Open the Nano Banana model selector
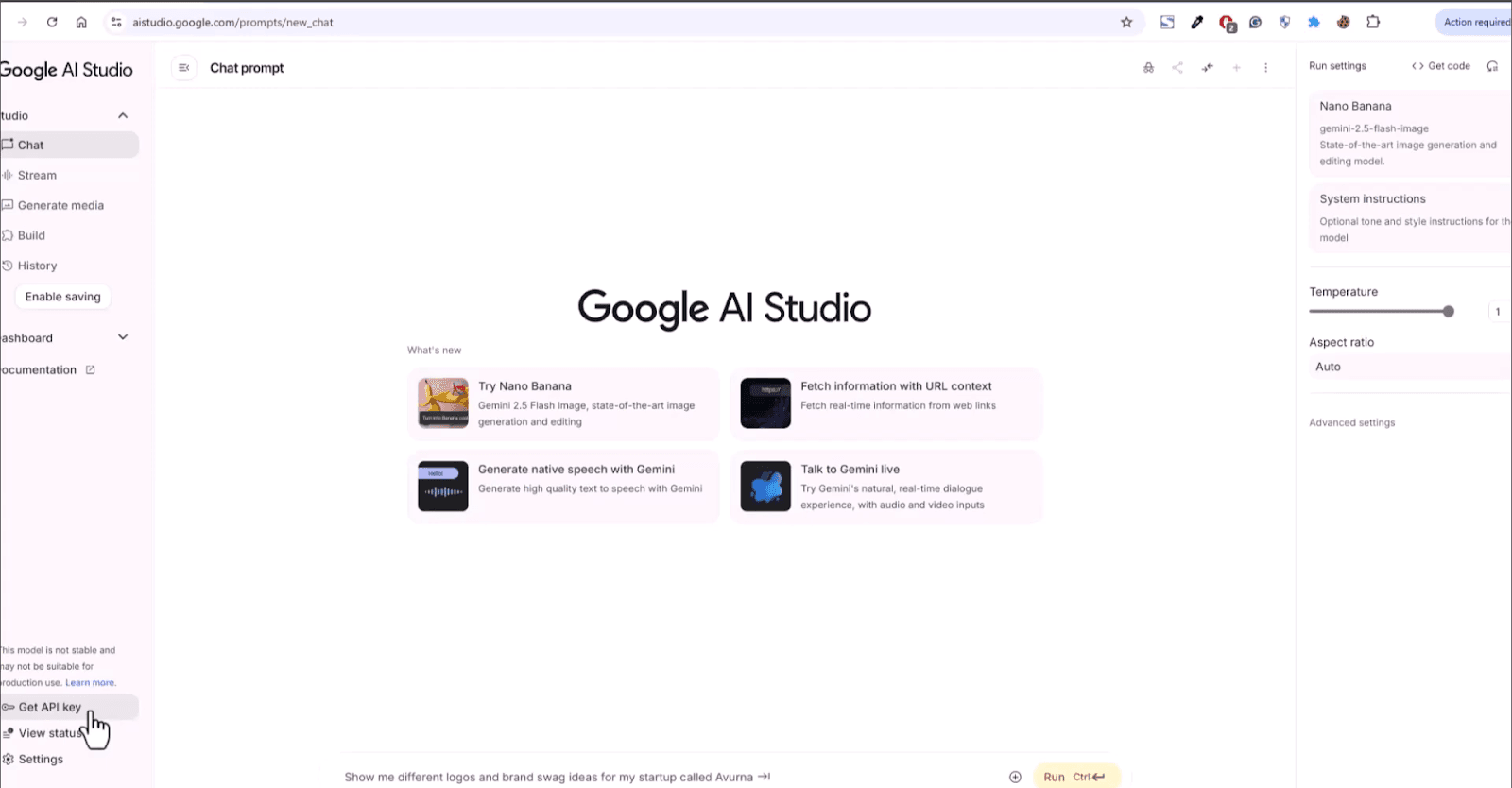Screen dimensions: 1512x788 click(1409, 133)
